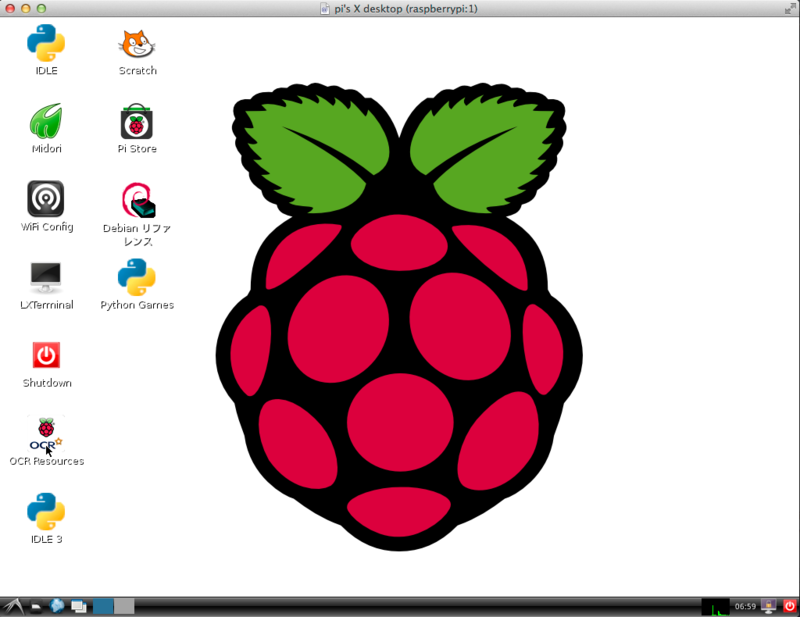Select the first workspace in the pager

click(x=104, y=605)
